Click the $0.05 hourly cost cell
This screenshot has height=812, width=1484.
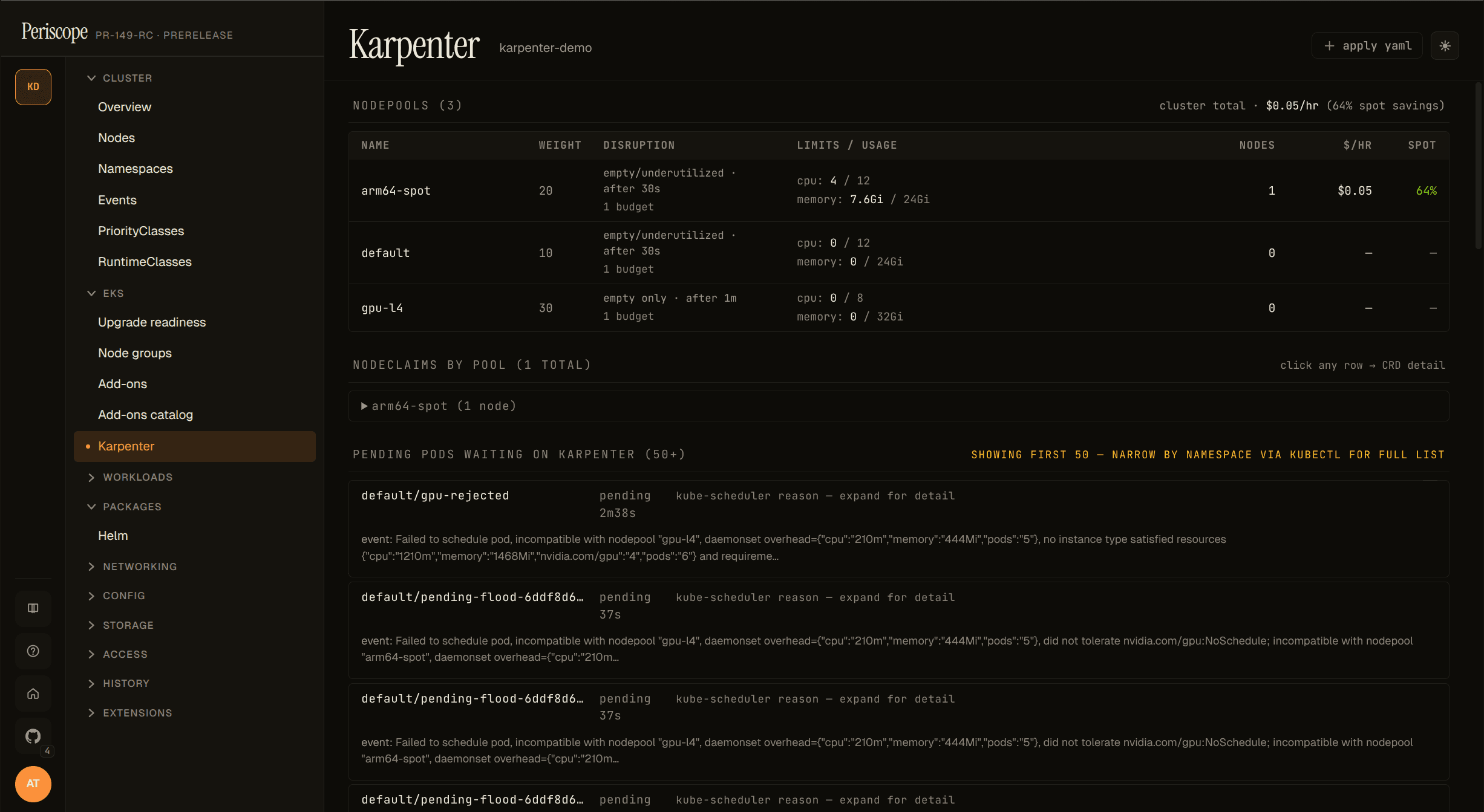(x=1355, y=191)
